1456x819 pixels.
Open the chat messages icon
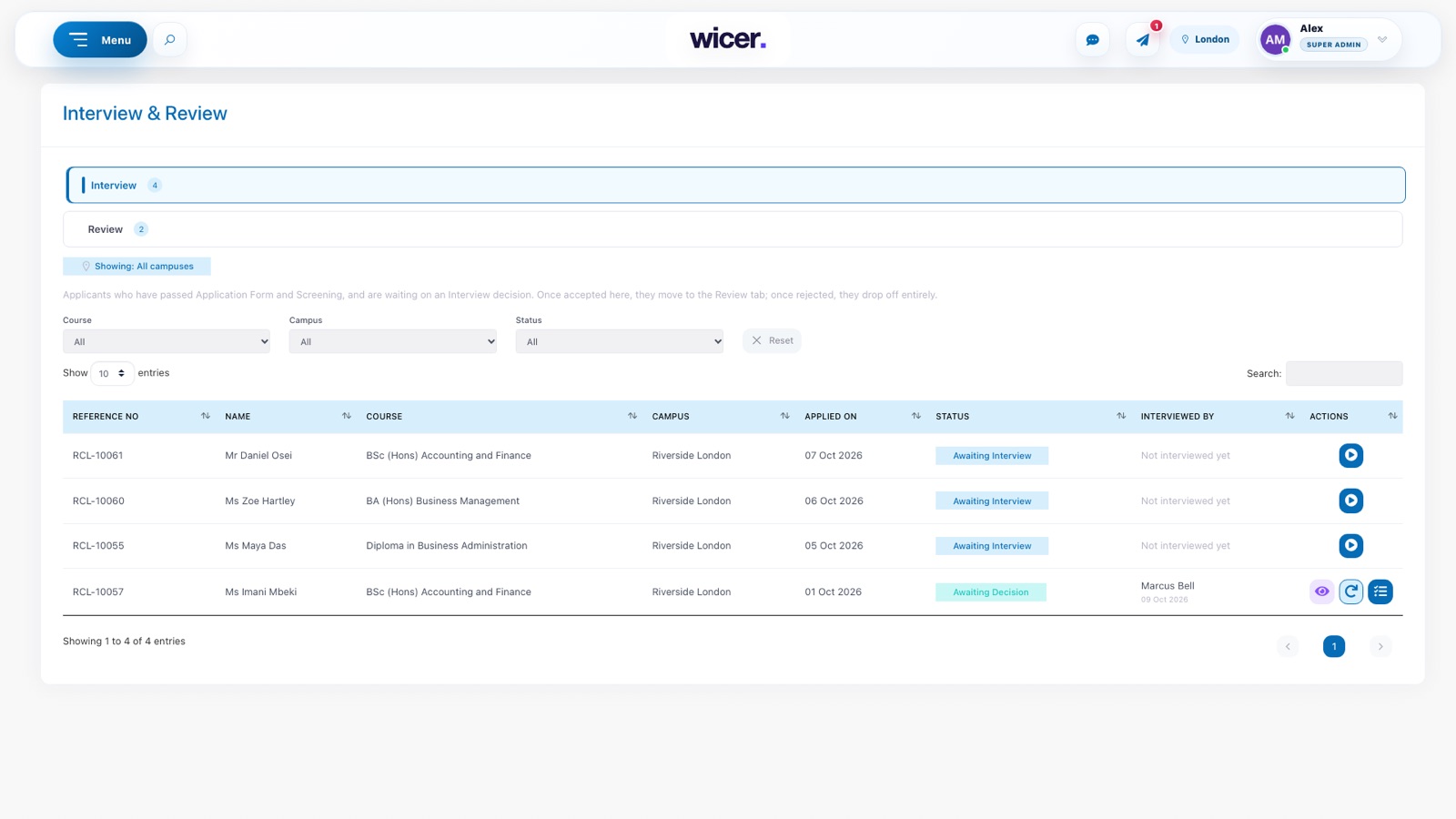pos(1092,40)
